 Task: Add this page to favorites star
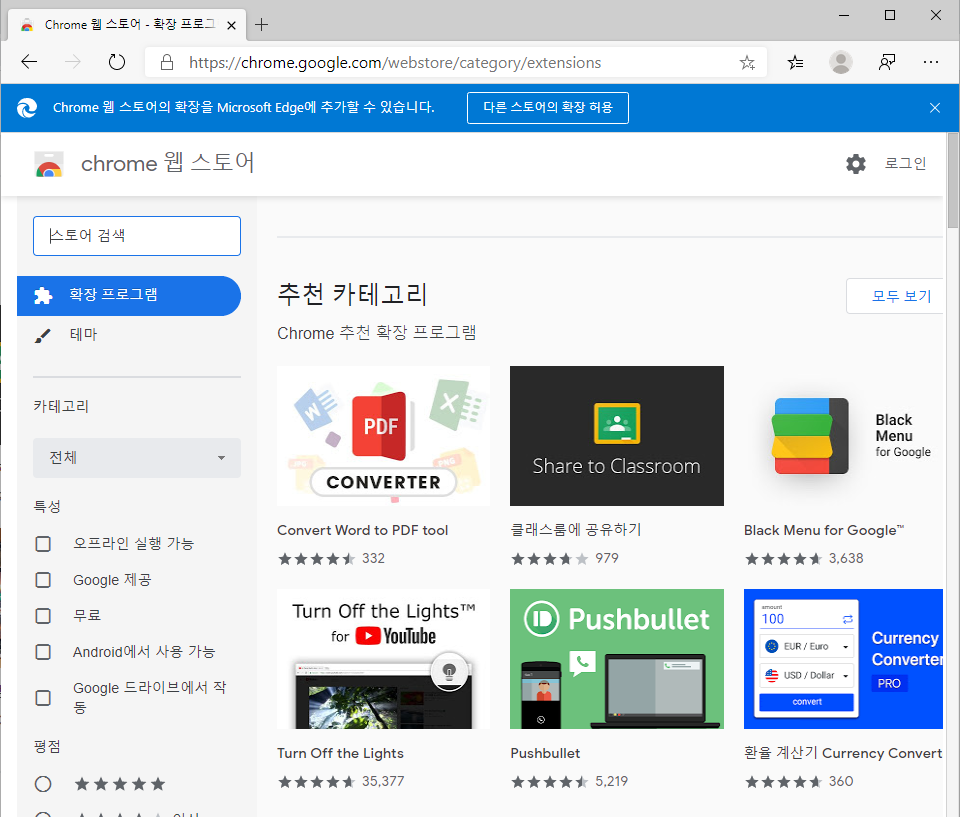click(x=747, y=62)
